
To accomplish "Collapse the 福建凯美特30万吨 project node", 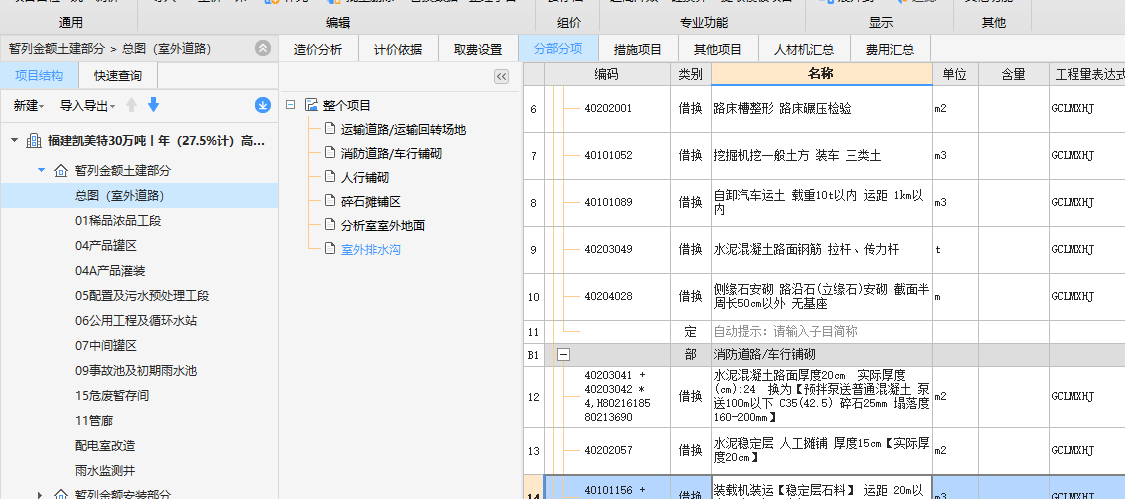I will point(14,141).
